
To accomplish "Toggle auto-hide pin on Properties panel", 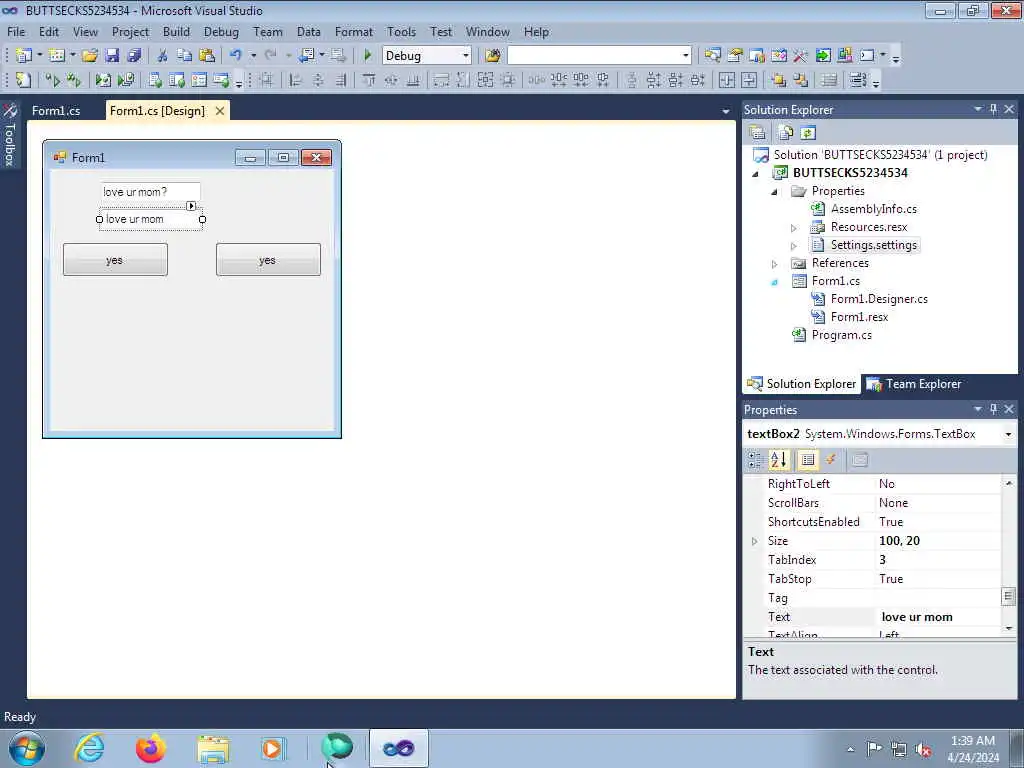I will (993, 409).
